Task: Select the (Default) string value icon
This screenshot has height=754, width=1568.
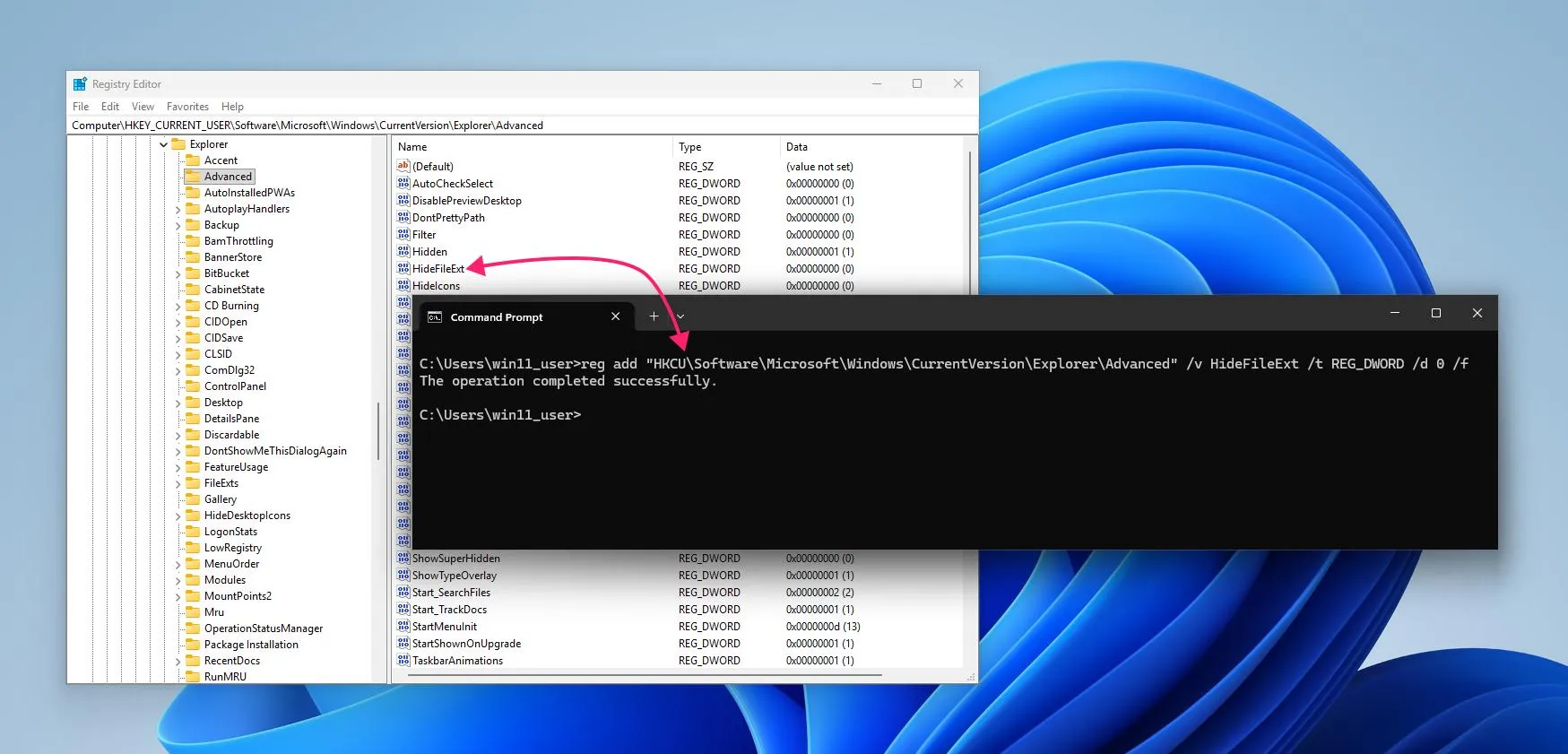Action: 403,166
